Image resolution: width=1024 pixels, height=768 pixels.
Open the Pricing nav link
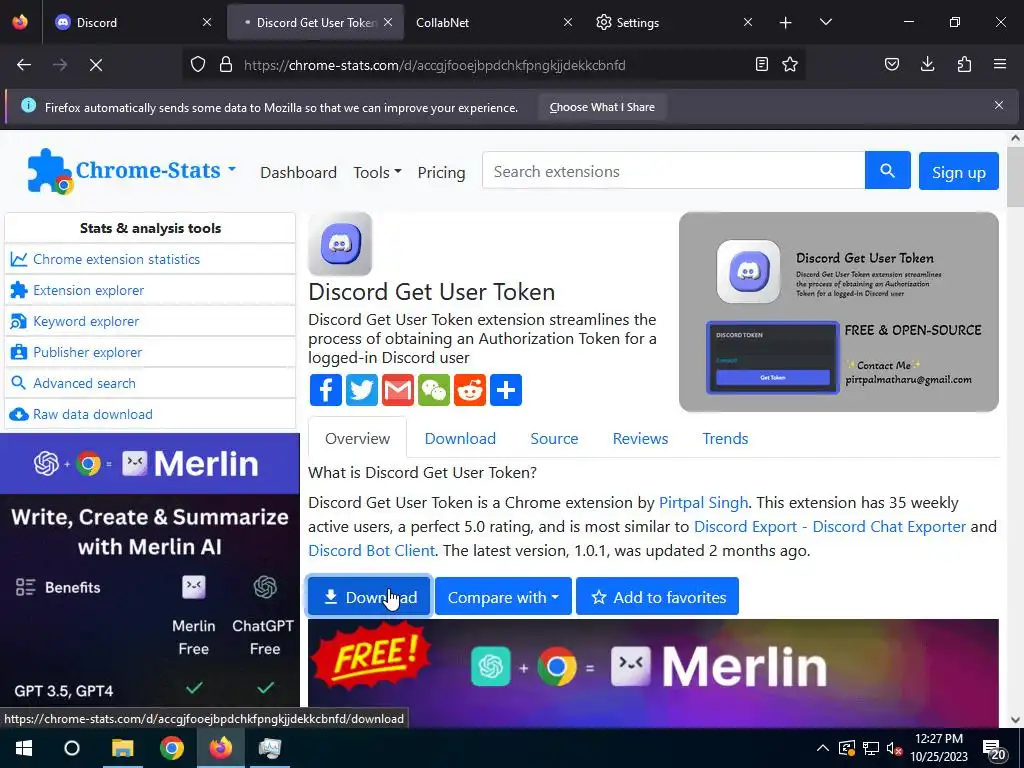click(x=441, y=172)
